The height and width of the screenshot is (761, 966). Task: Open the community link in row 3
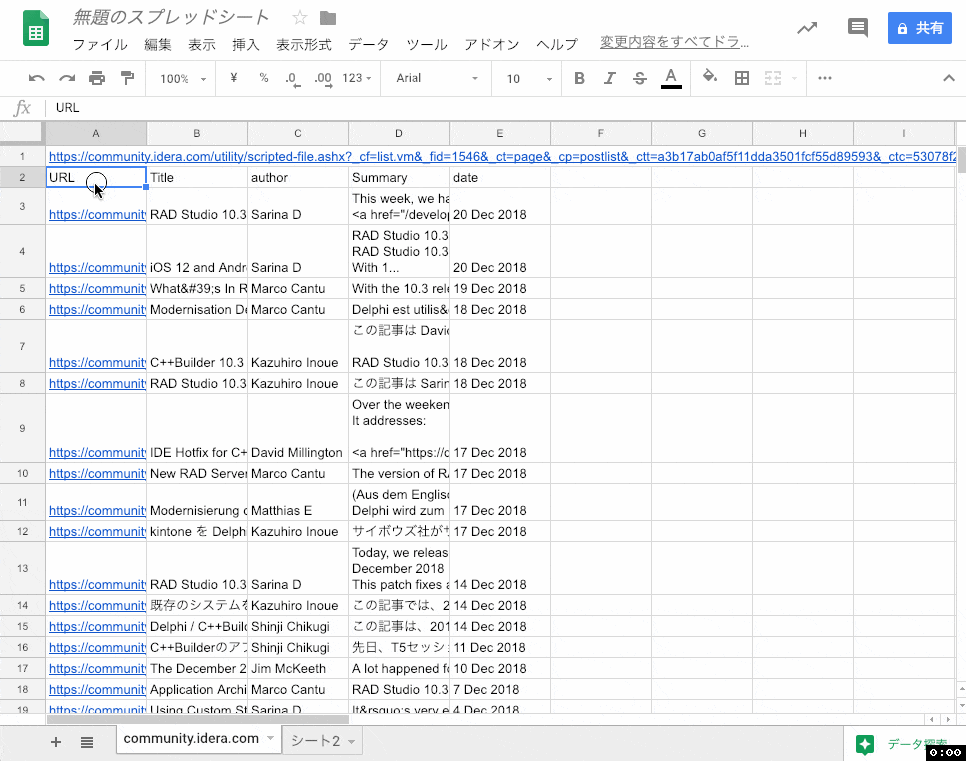click(97, 214)
